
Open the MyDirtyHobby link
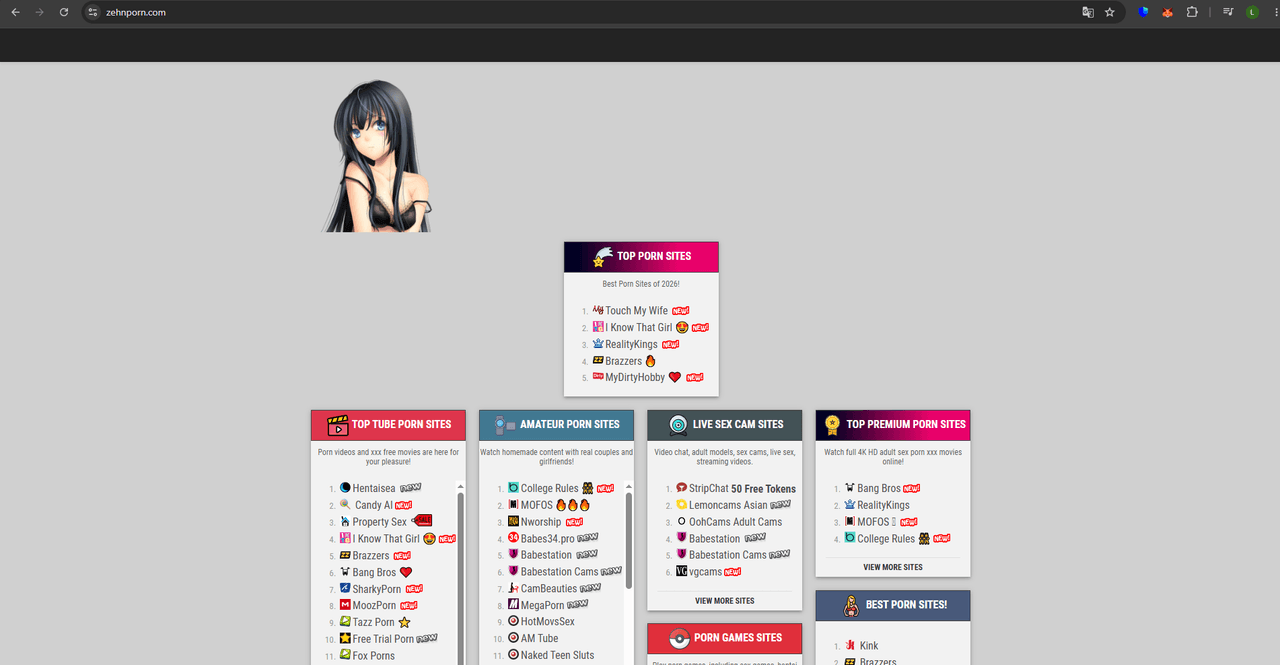pos(635,378)
